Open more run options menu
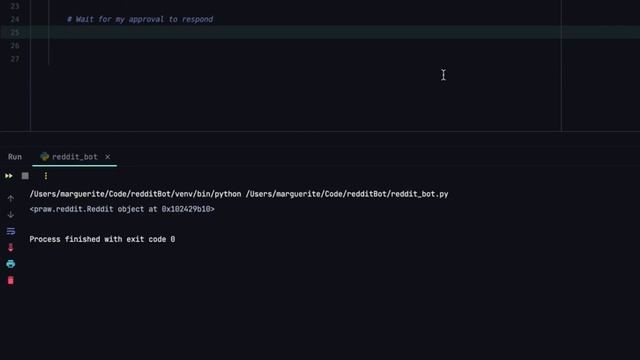Screen dimensions: 640x360 coord(46,176)
